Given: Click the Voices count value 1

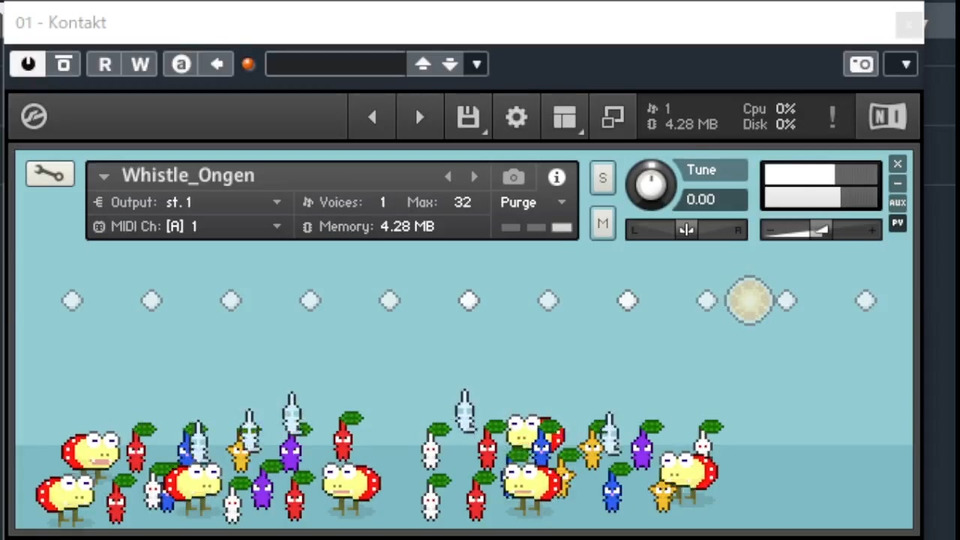Looking at the screenshot, I should pos(383,202).
